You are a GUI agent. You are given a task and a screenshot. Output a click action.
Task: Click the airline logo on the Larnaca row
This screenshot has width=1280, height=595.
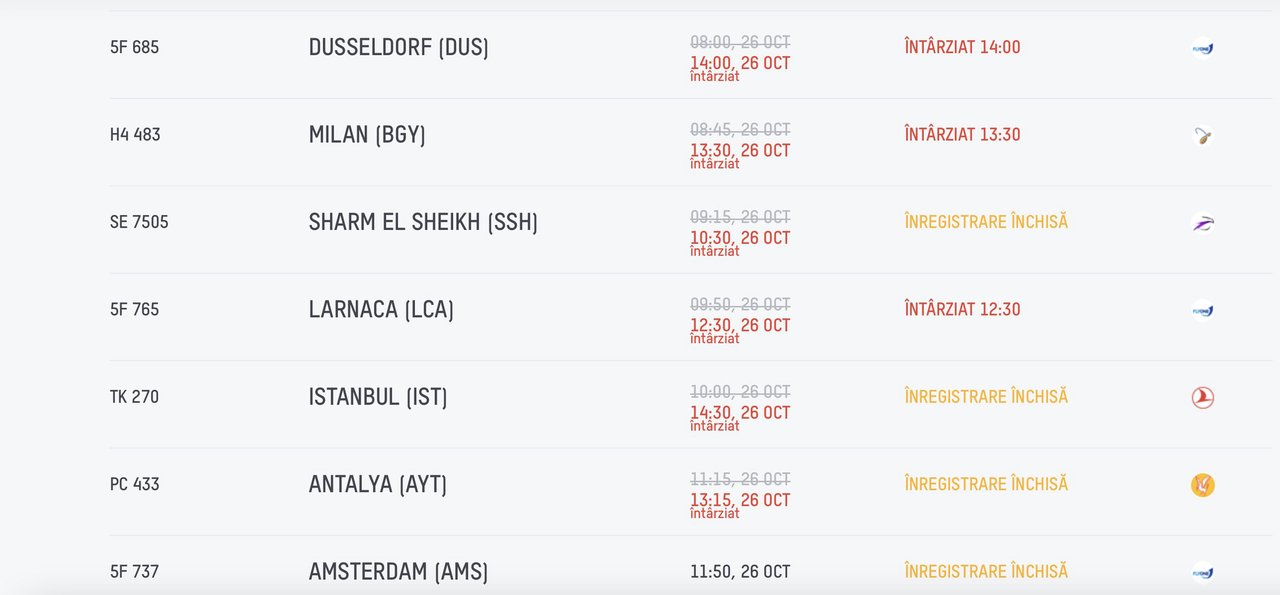pyautogui.click(x=1202, y=310)
